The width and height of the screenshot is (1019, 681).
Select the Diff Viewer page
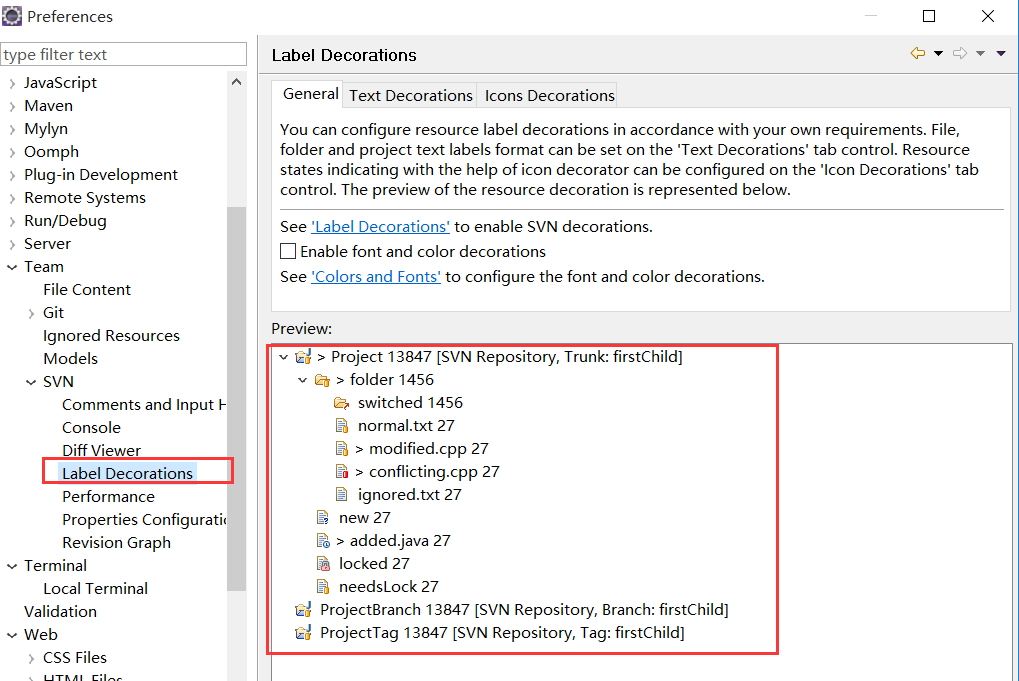tap(101, 450)
